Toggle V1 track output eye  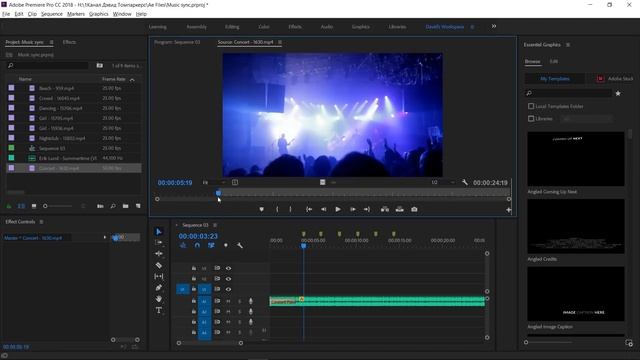[x=229, y=289]
